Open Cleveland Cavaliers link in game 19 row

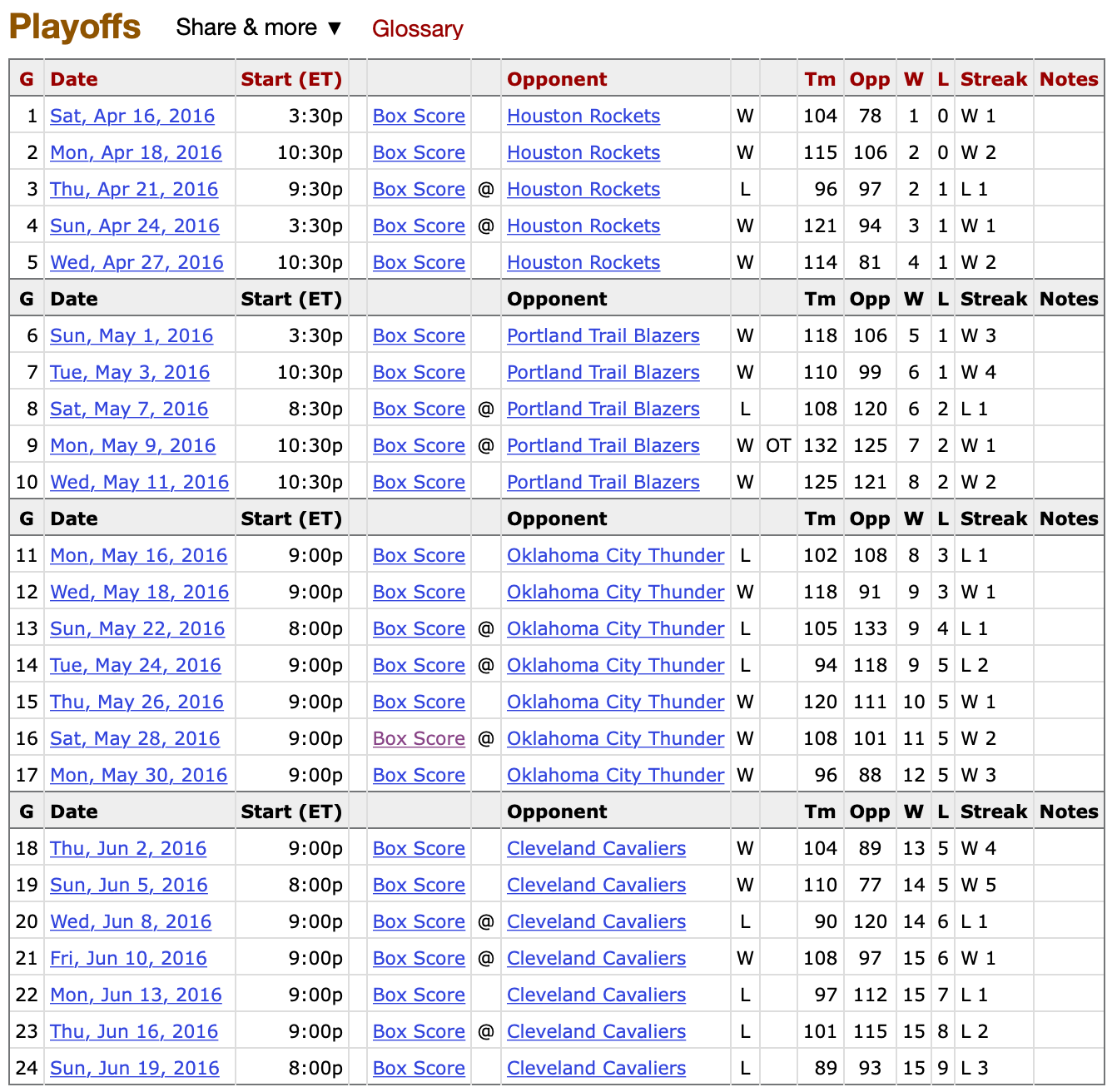[596, 885]
